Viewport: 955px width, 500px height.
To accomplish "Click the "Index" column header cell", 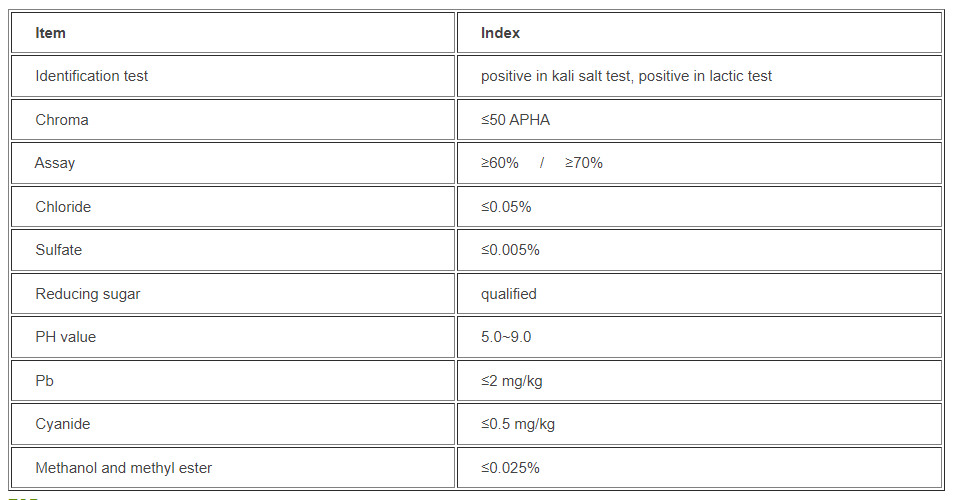I will 500,33.
